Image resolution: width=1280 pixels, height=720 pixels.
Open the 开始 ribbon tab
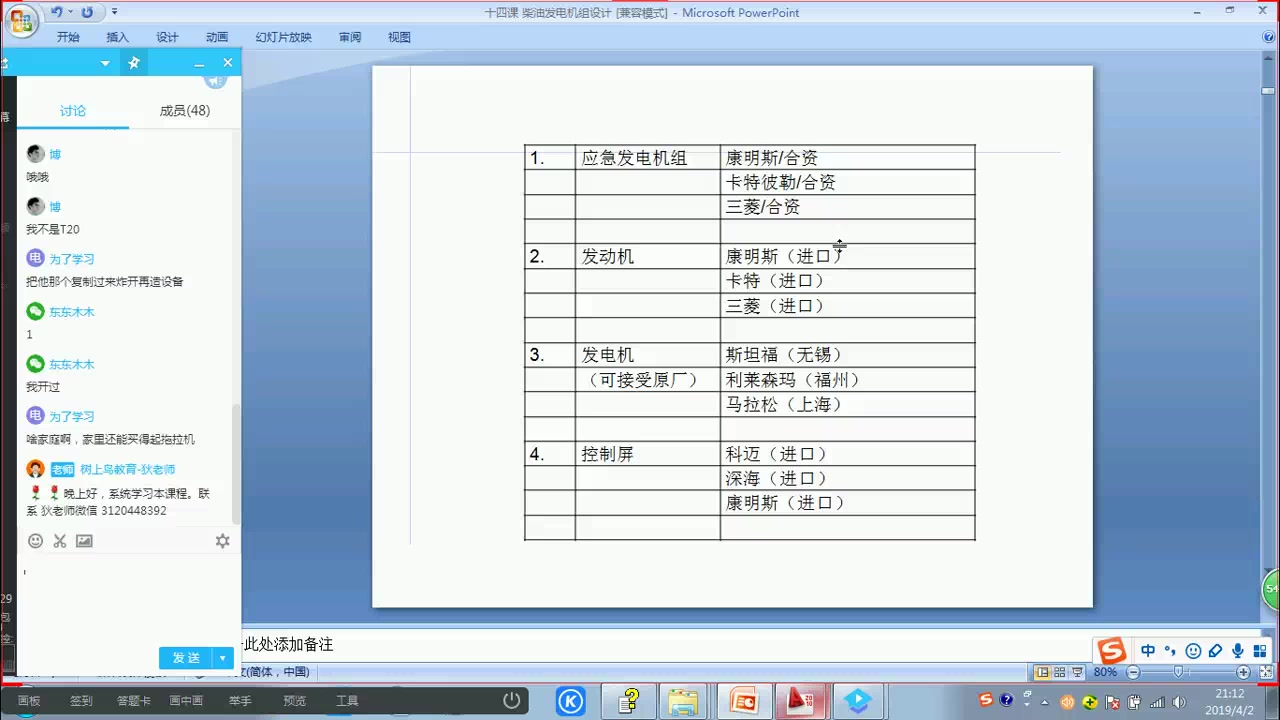[68, 37]
